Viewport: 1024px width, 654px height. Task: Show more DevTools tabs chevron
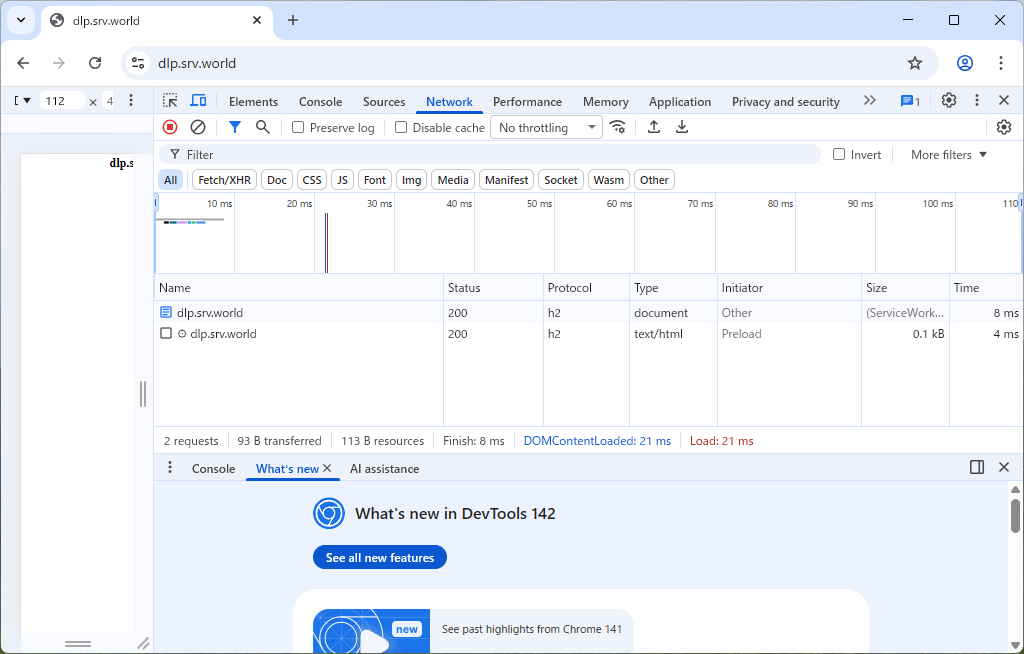pos(869,101)
